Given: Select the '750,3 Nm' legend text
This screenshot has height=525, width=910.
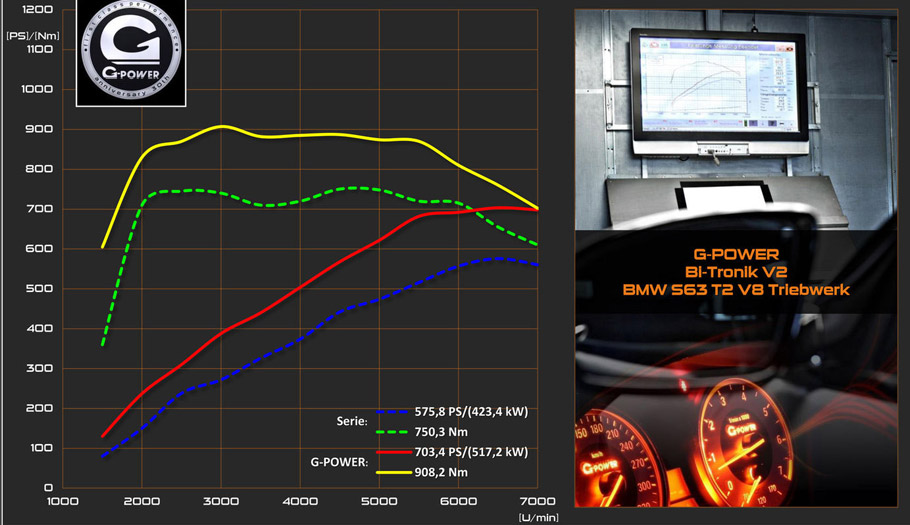Looking at the screenshot, I should pos(441,432).
